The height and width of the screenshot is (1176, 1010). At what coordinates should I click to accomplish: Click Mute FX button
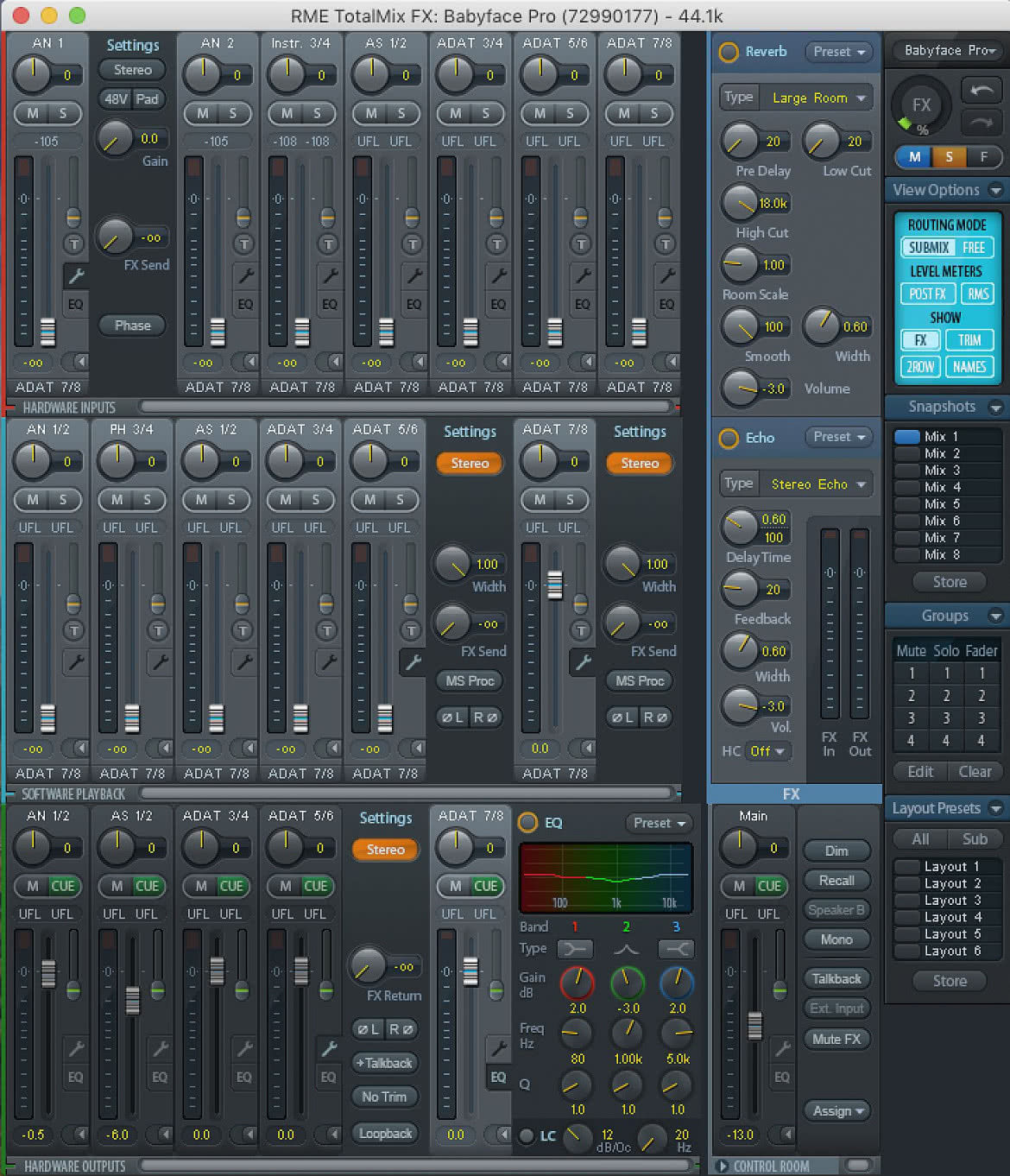coord(836,1039)
